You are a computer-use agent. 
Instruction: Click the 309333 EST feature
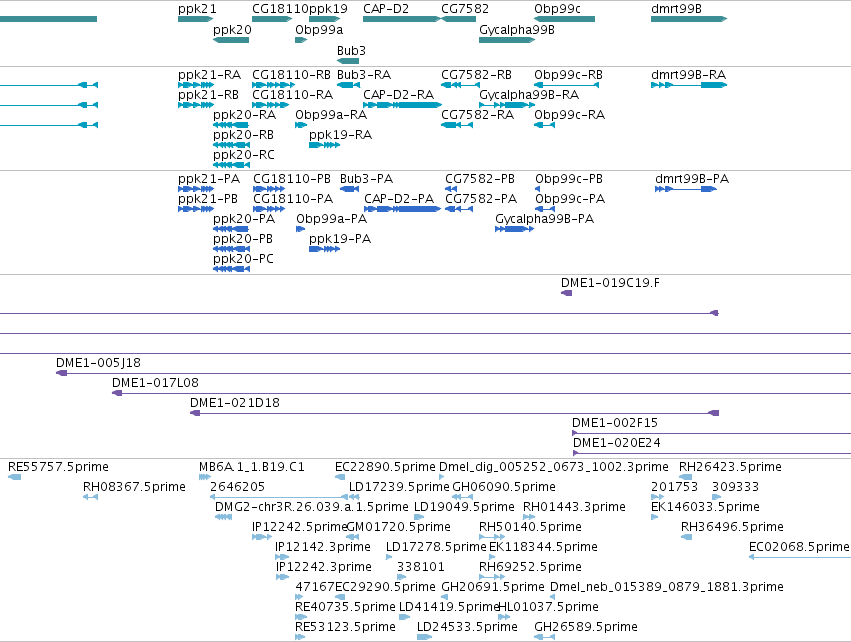pos(716,497)
